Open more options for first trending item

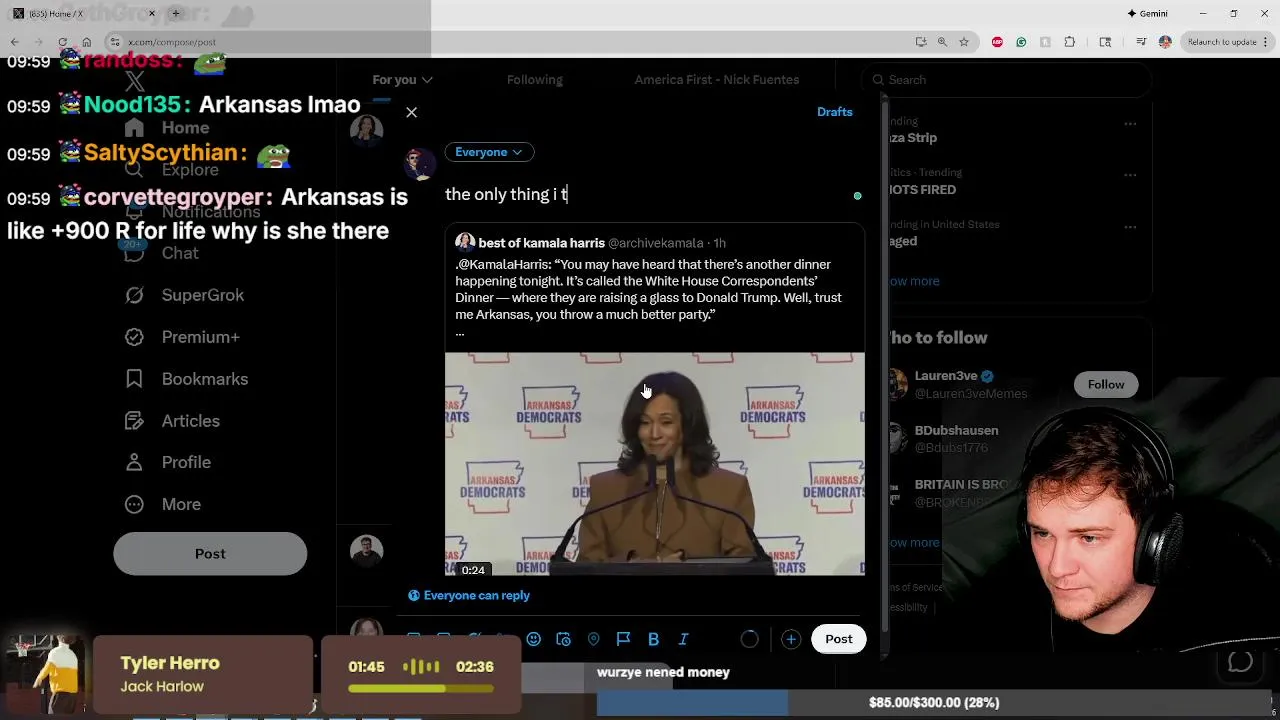coord(1130,124)
